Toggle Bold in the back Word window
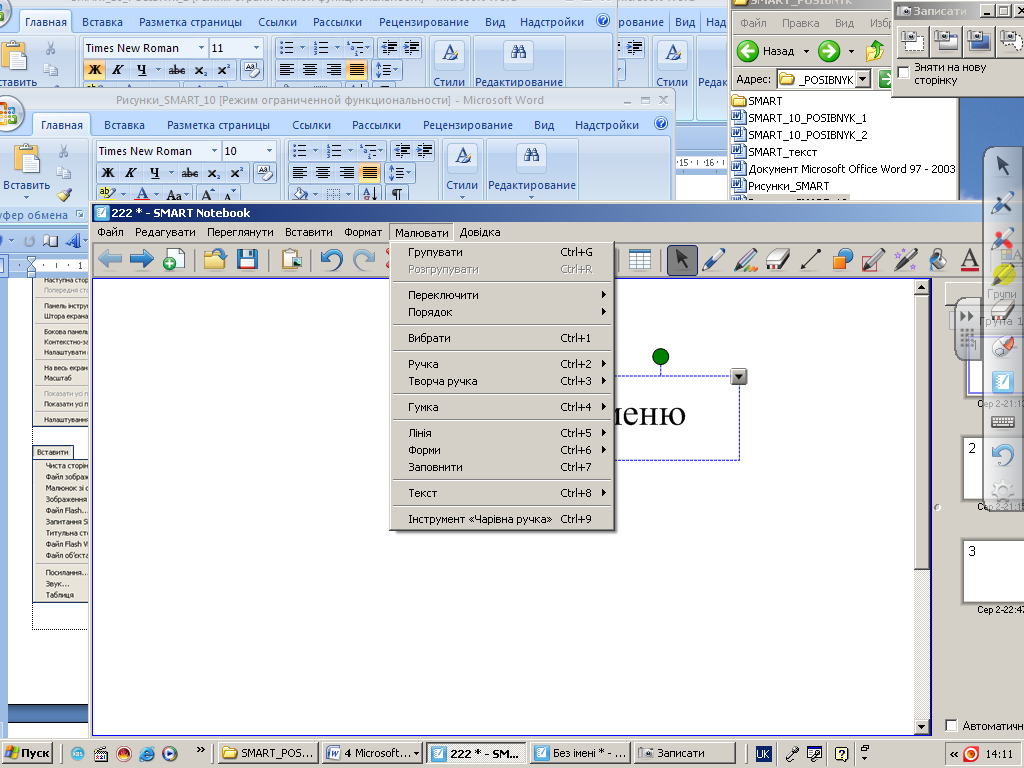 (95, 69)
